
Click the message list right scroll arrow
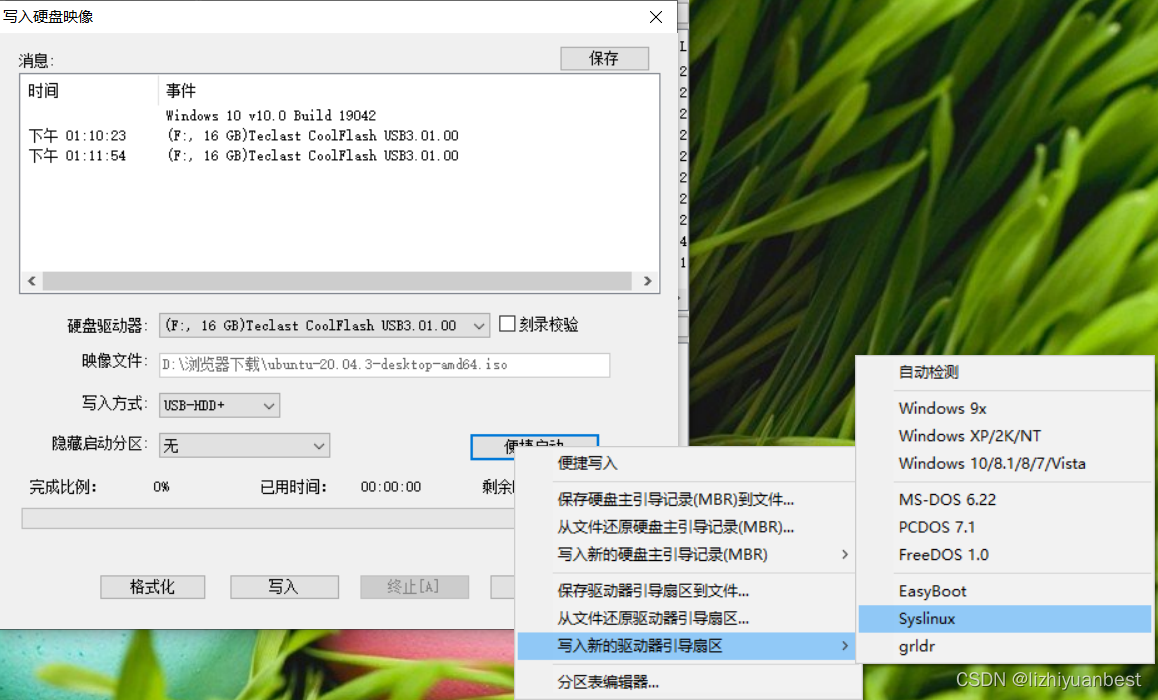click(x=648, y=281)
